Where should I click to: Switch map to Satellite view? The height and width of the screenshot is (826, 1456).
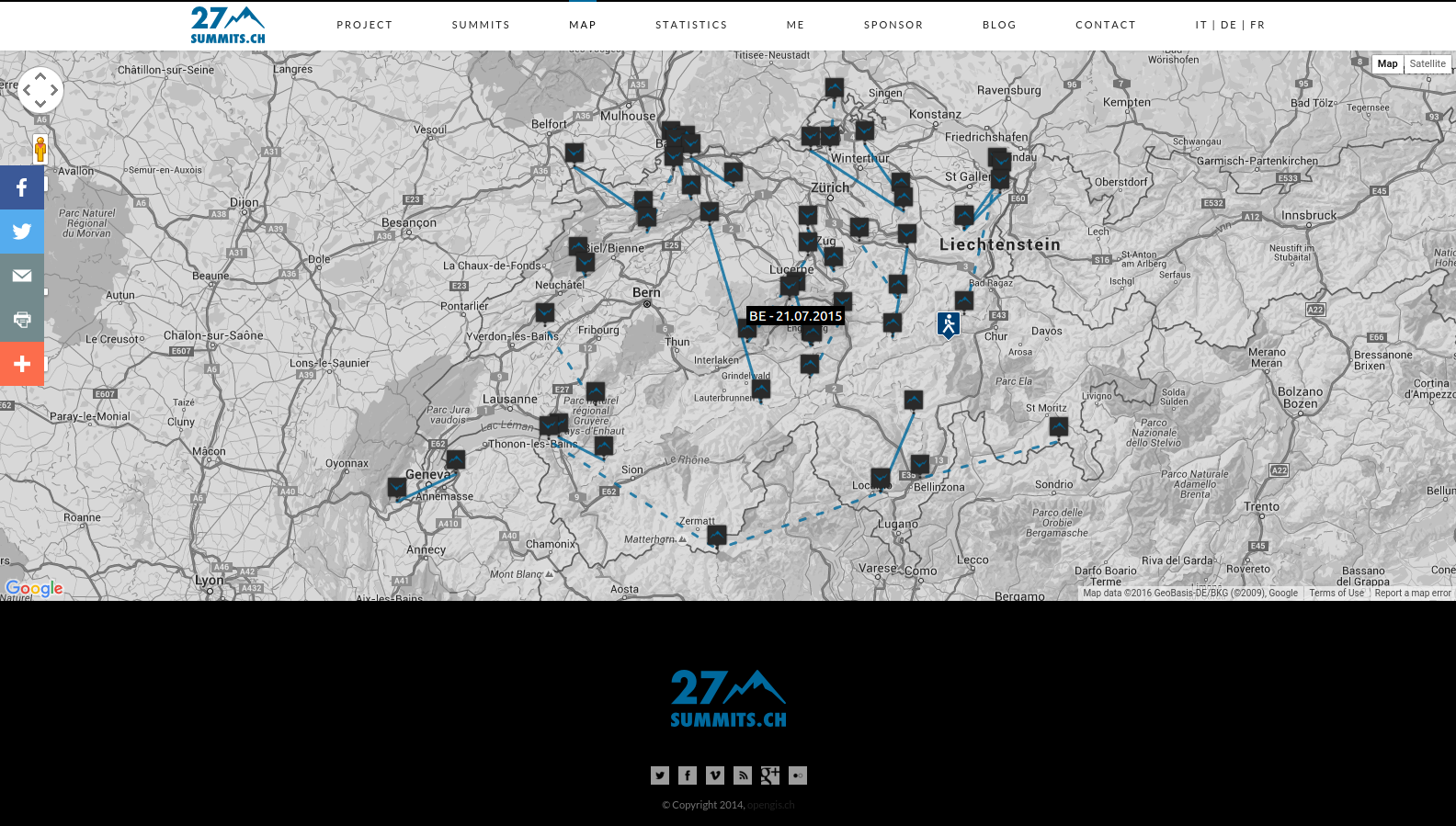pos(1428,64)
